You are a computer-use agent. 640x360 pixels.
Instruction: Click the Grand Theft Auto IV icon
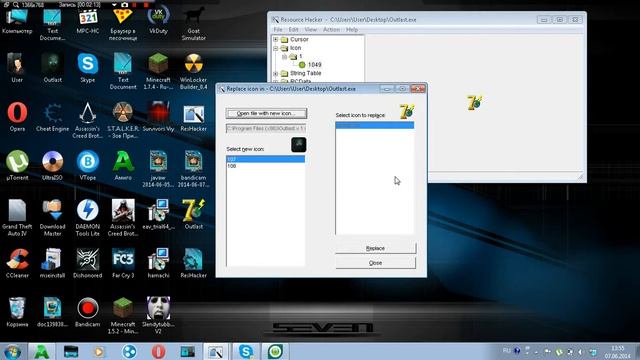tap(17, 218)
